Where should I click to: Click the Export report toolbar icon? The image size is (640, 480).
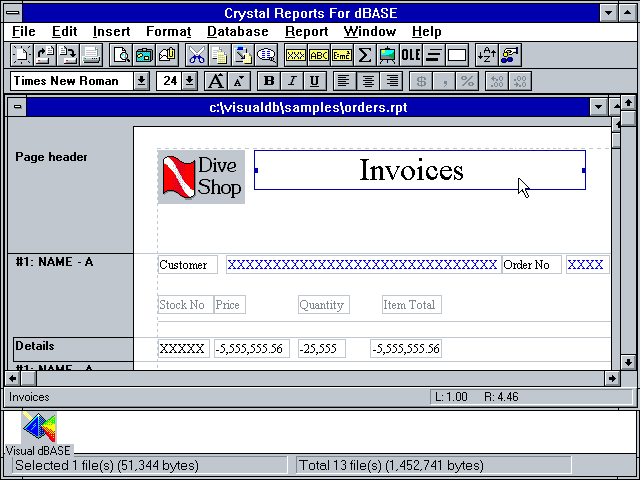144,55
